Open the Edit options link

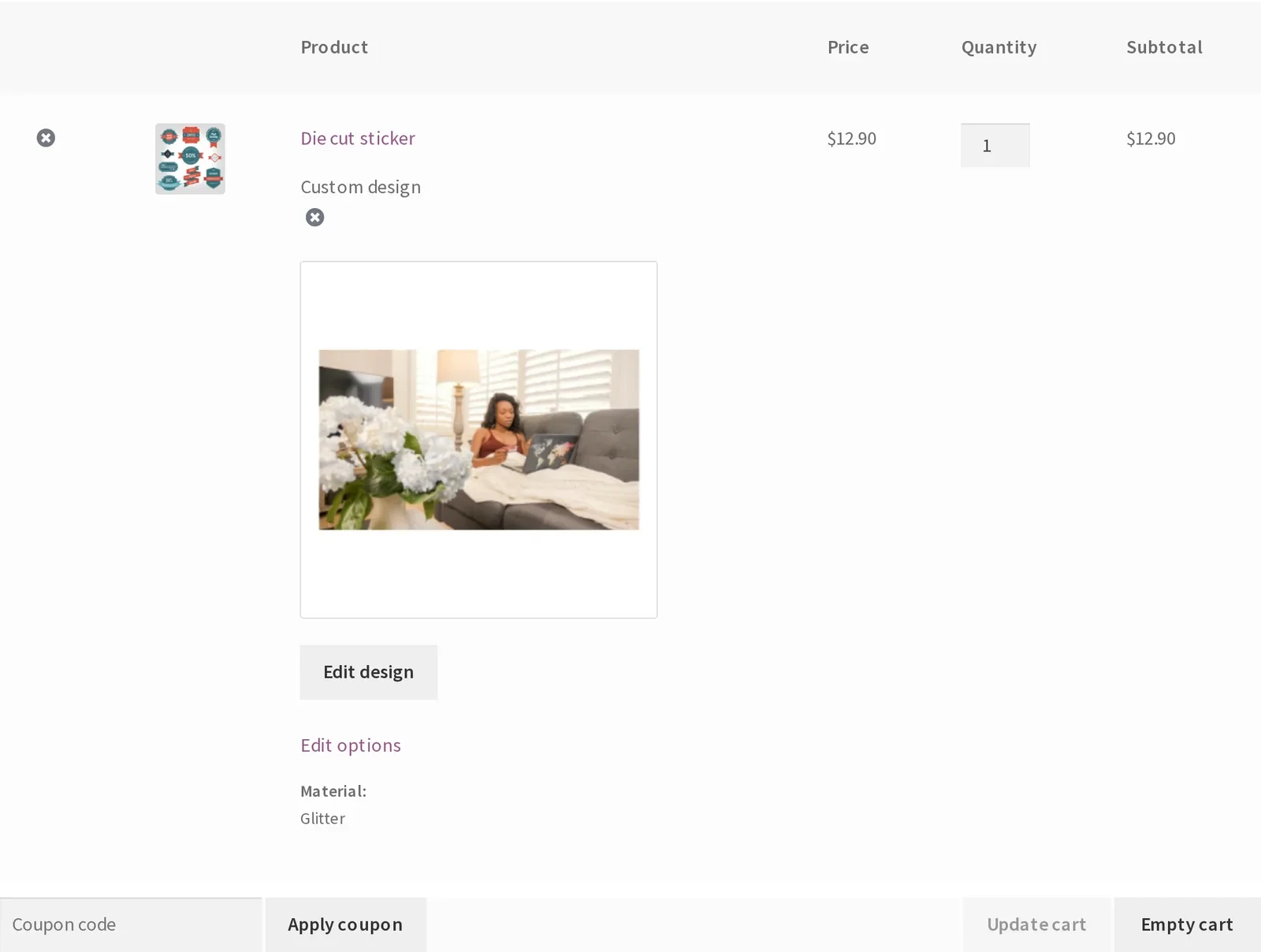coord(350,746)
